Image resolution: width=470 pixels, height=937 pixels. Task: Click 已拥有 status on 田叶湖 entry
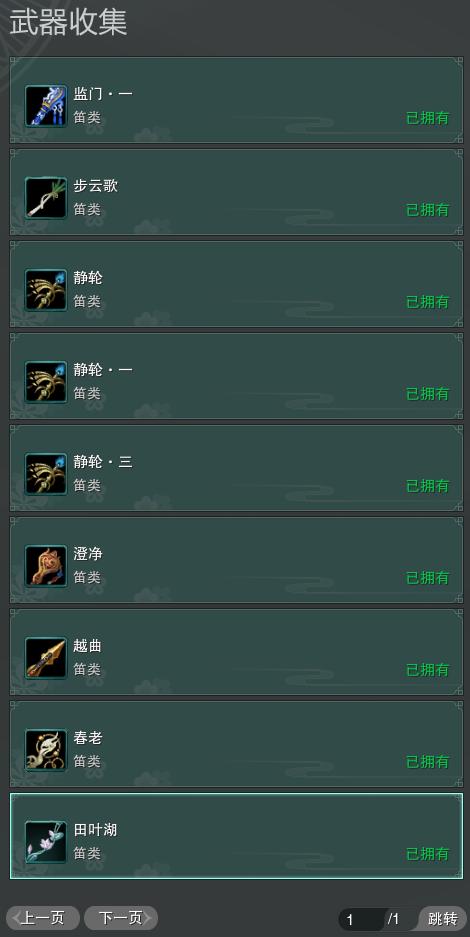[428, 854]
